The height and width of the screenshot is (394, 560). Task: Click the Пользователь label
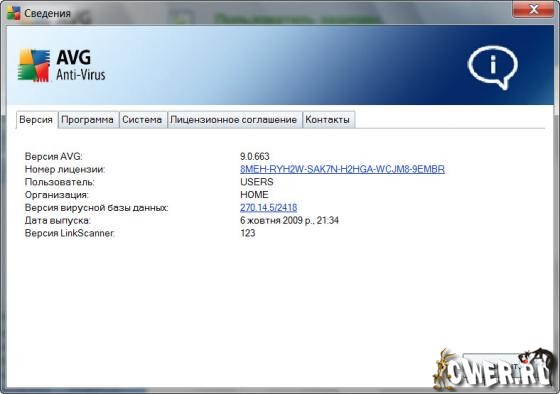[59, 182]
